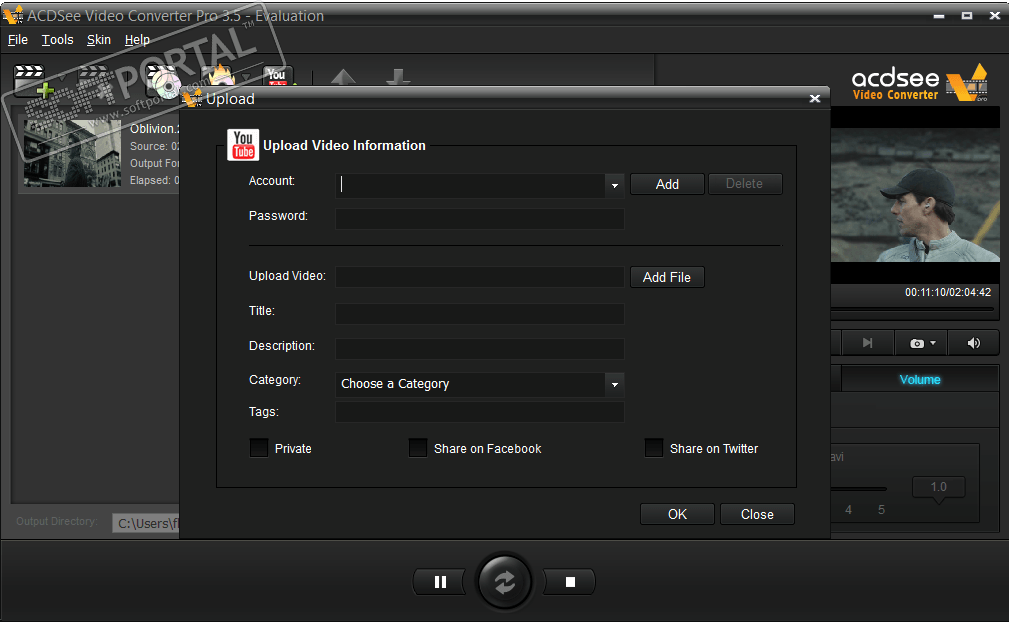Viewport: 1009px width, 625px height.
Task: Click the acdsee Video Converter logo
Action: [x=920, y=83]
